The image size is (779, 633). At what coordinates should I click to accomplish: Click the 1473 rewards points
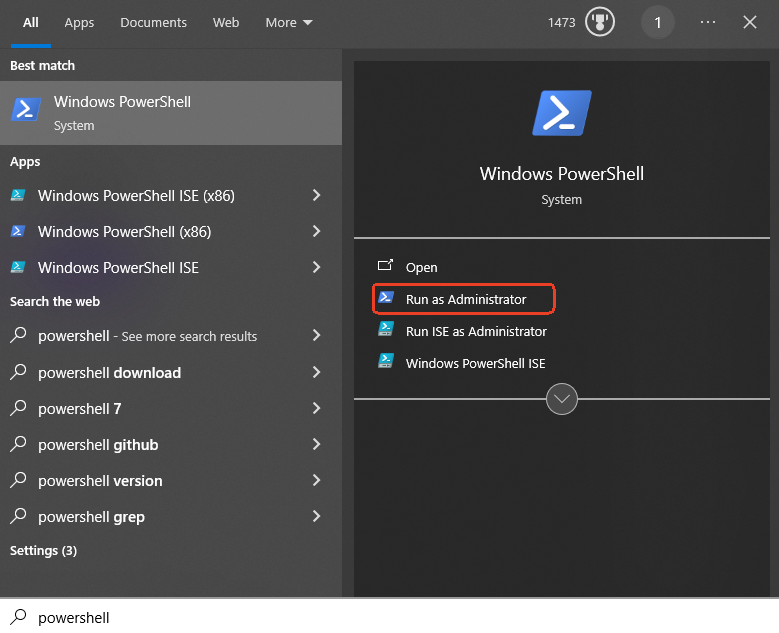point(561,23)
